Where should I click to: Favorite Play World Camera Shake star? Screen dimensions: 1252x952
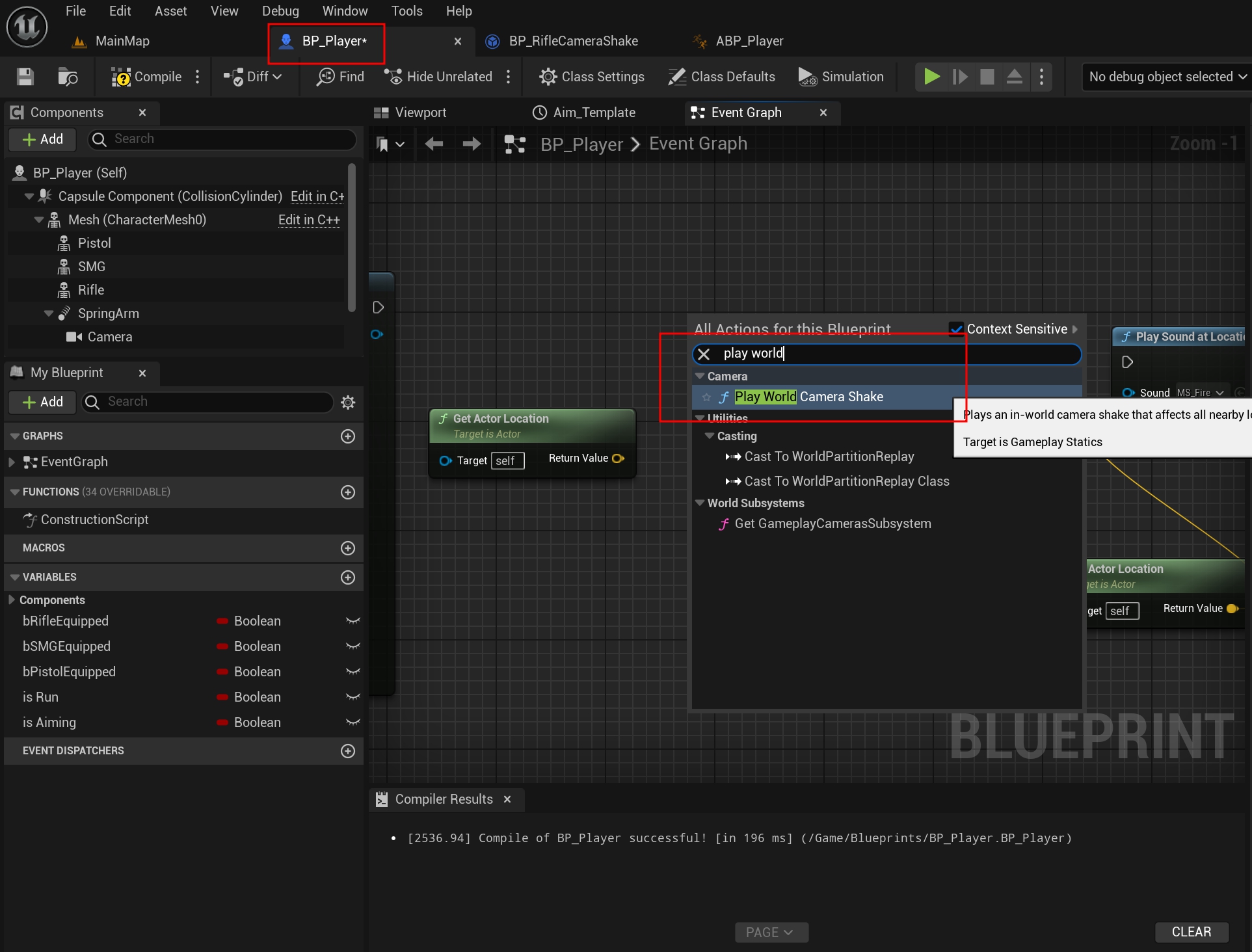[706, 397]
